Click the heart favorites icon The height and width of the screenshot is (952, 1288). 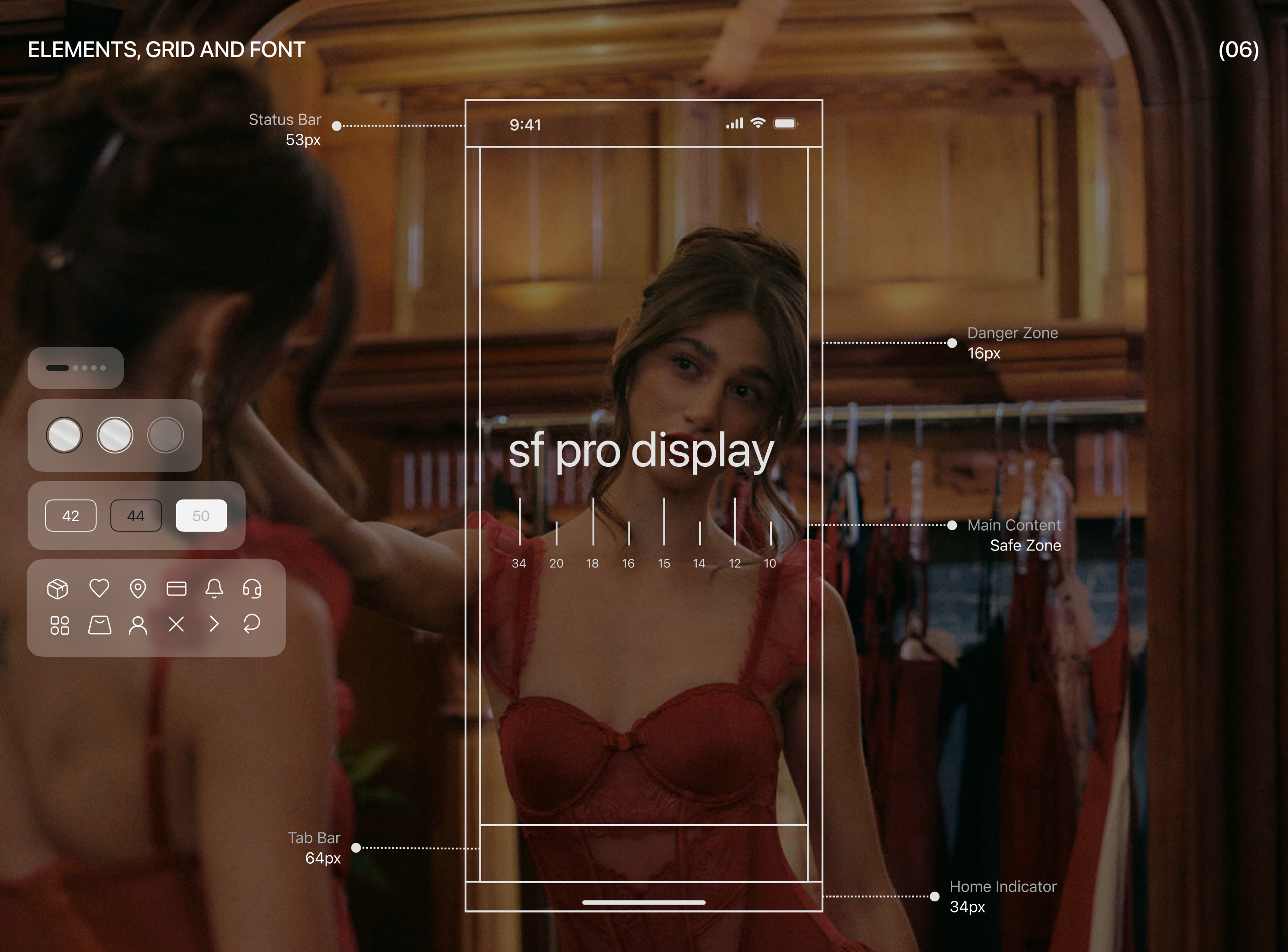click(x=99, y=588)
